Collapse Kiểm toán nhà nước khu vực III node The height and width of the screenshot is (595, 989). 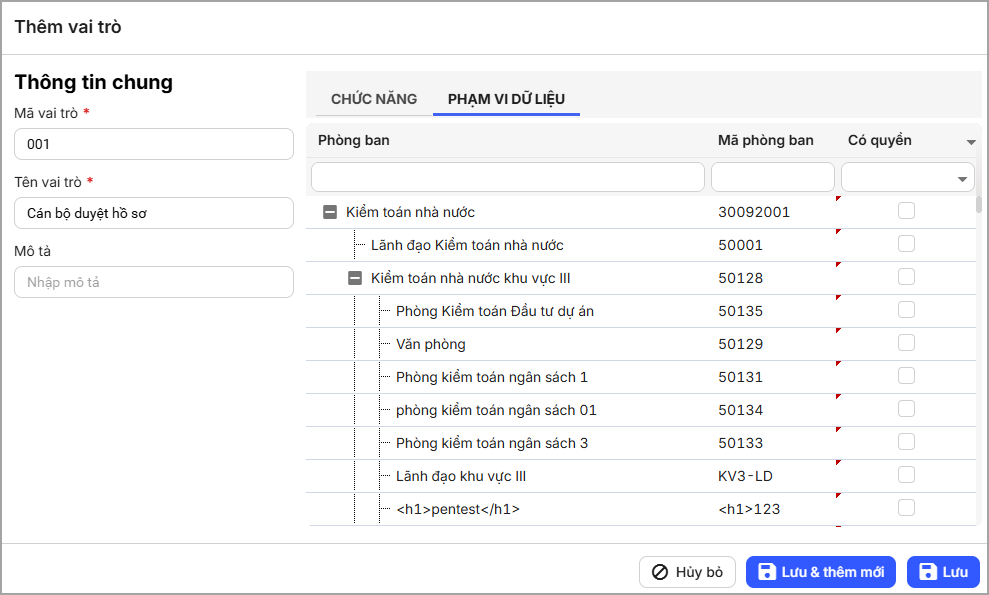pos(354,278)
